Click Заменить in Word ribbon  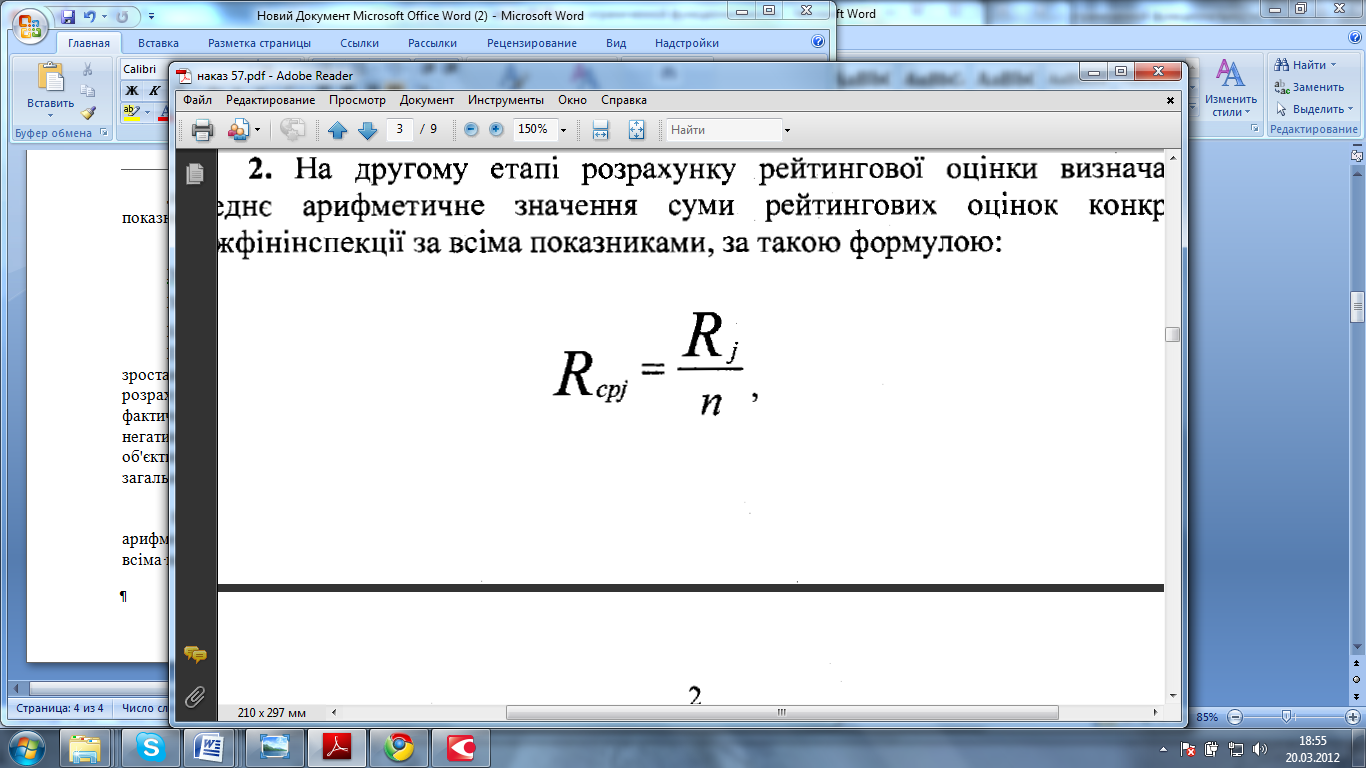coord(1311,87)
